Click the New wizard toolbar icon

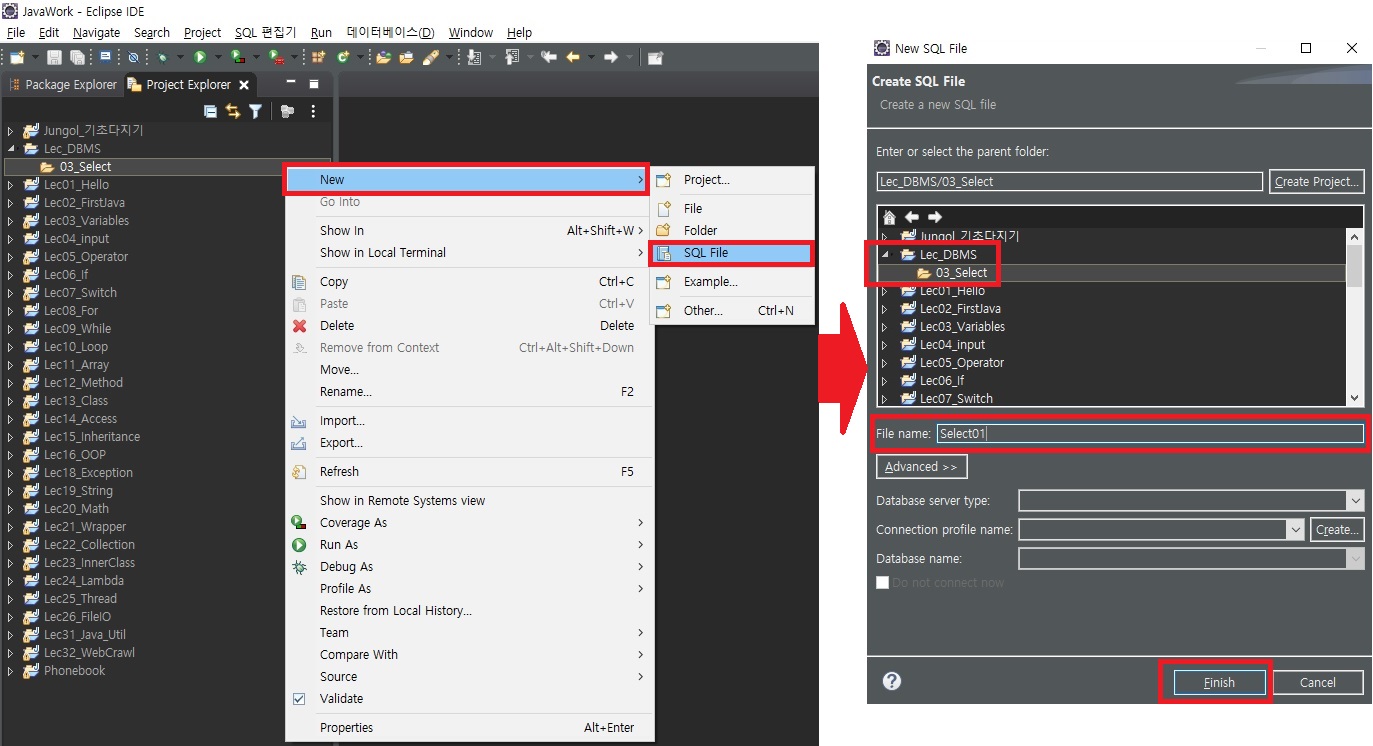click(x=17, y=57)
